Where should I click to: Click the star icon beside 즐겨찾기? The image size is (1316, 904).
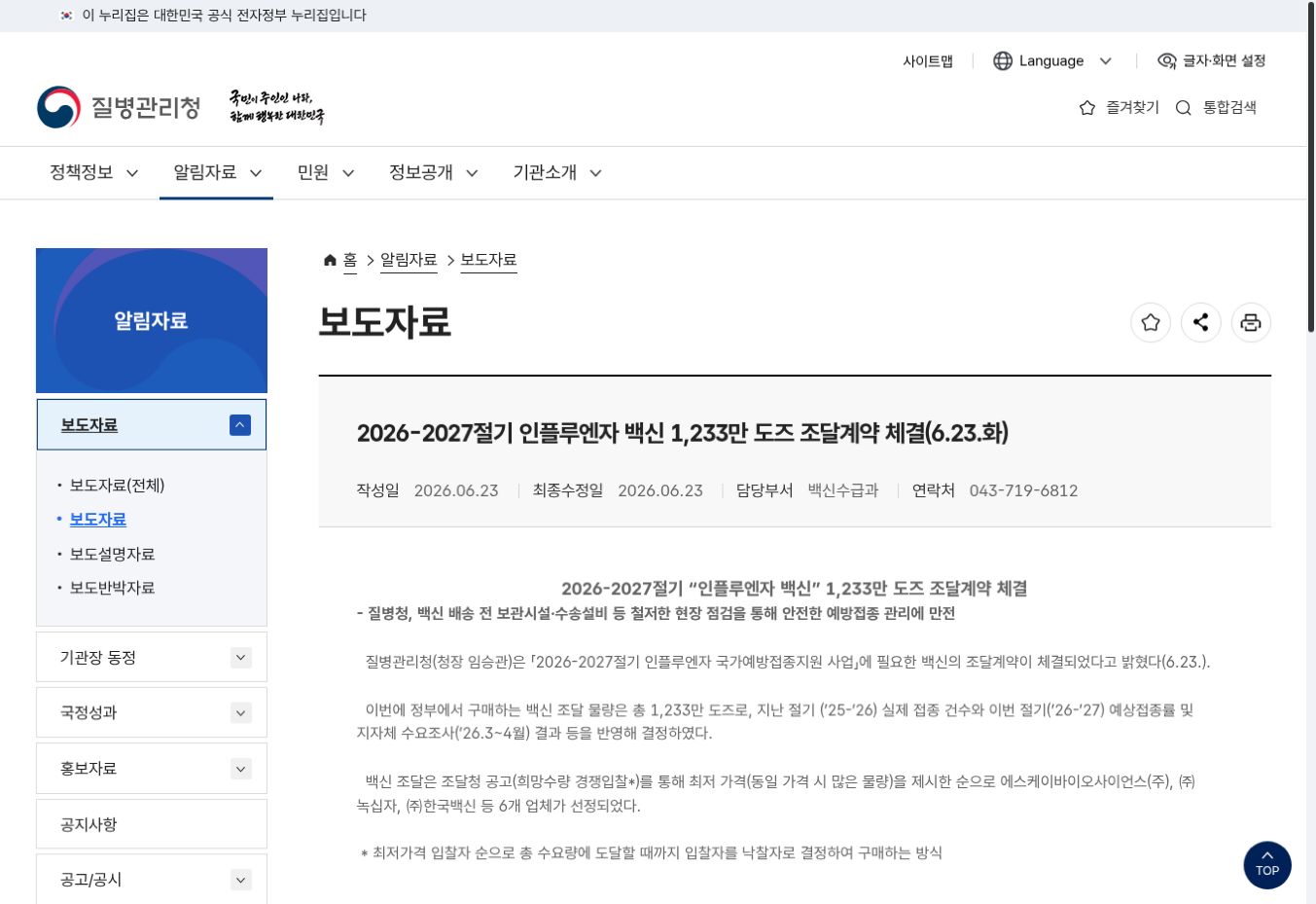click(1087, 108)
